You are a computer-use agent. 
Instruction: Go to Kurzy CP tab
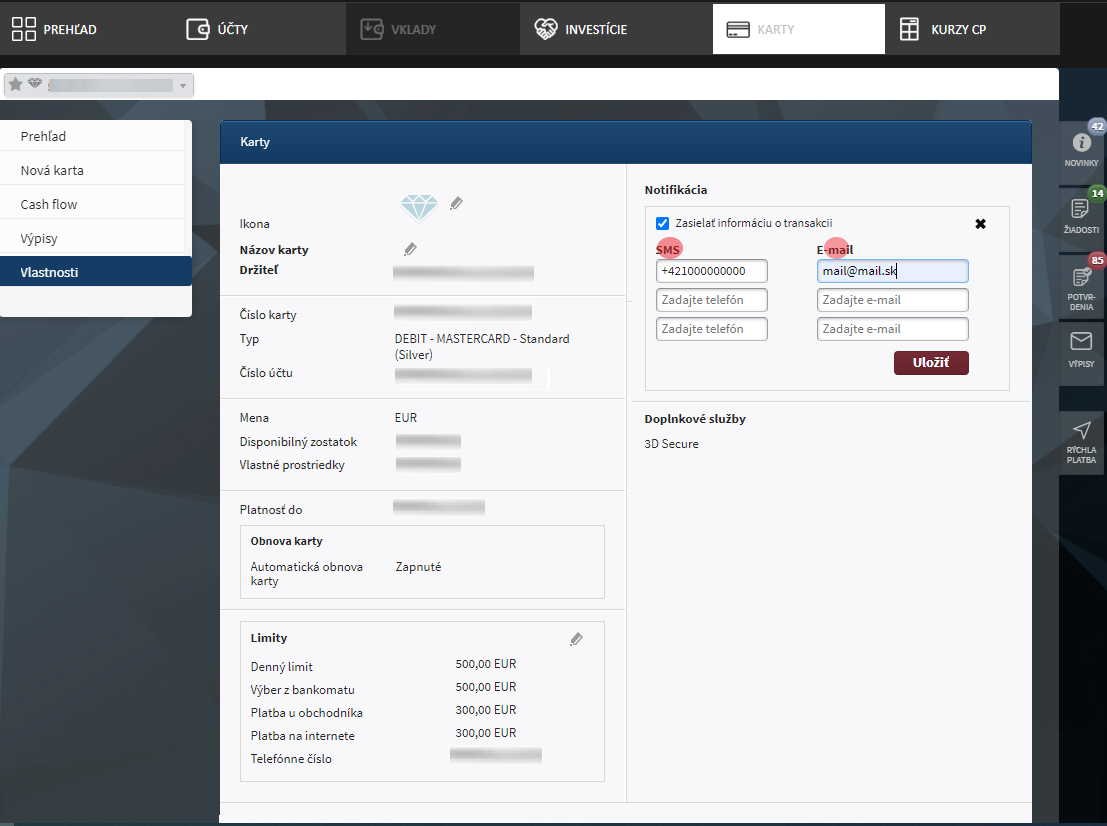942,29
